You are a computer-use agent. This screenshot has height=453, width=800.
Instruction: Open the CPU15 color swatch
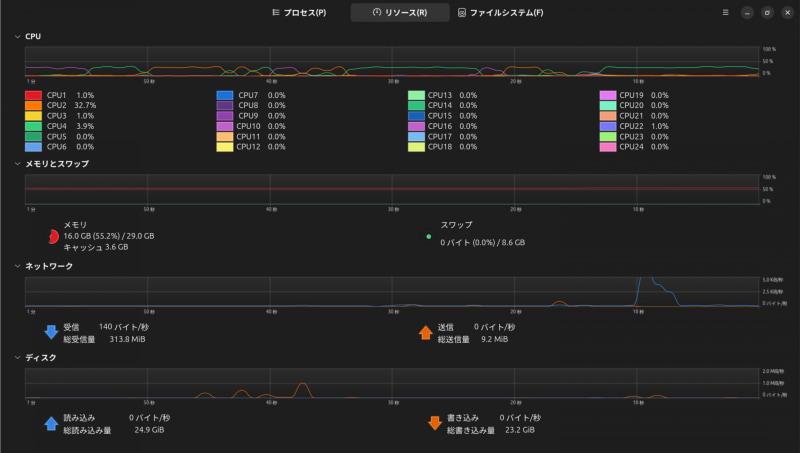pos(416,116)
